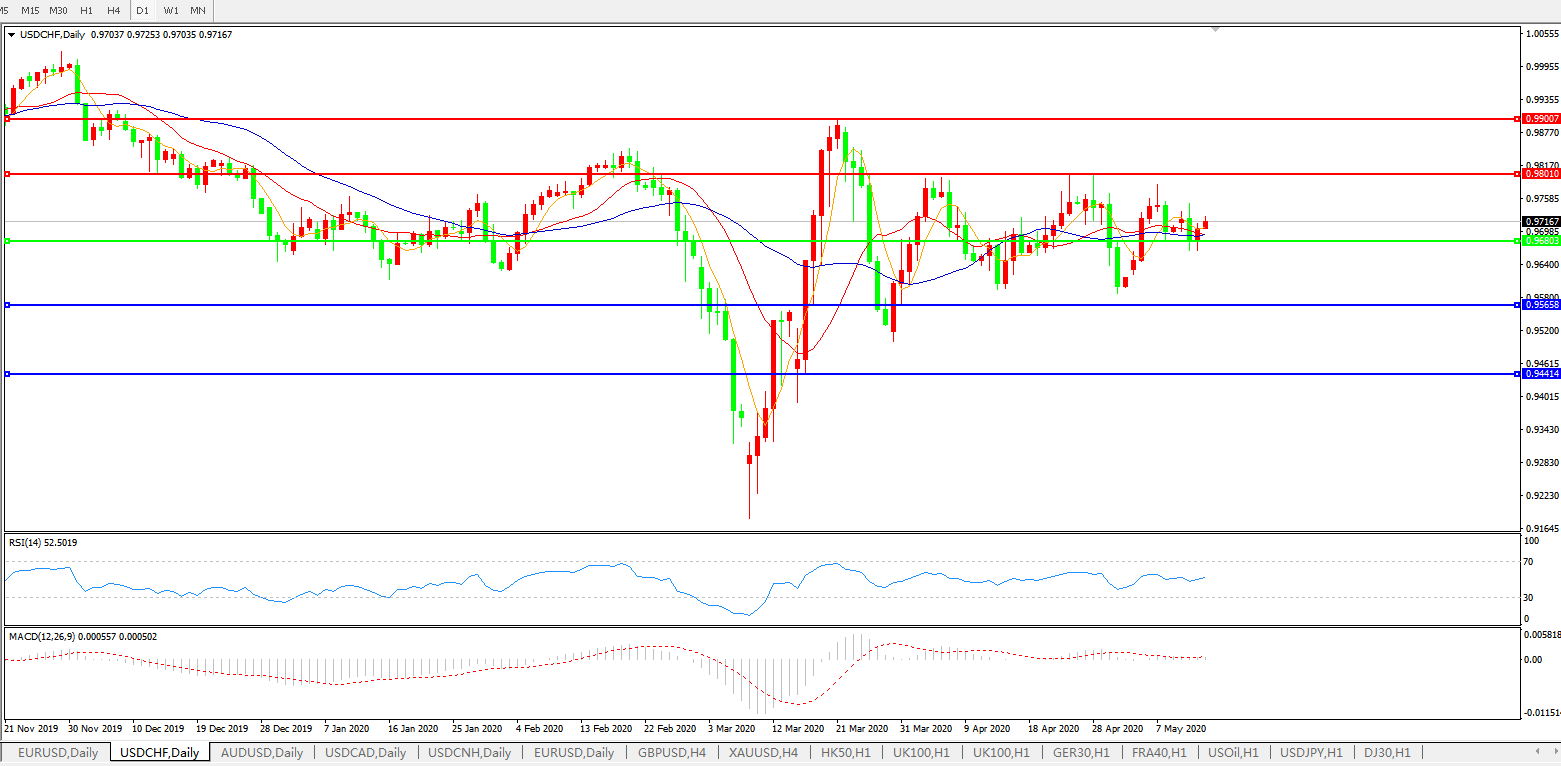Image resolution: width=1561 pixels, height=766 pixels.
Task: Change the chart to the H4 timeframe
Action: tap(113, 10)
